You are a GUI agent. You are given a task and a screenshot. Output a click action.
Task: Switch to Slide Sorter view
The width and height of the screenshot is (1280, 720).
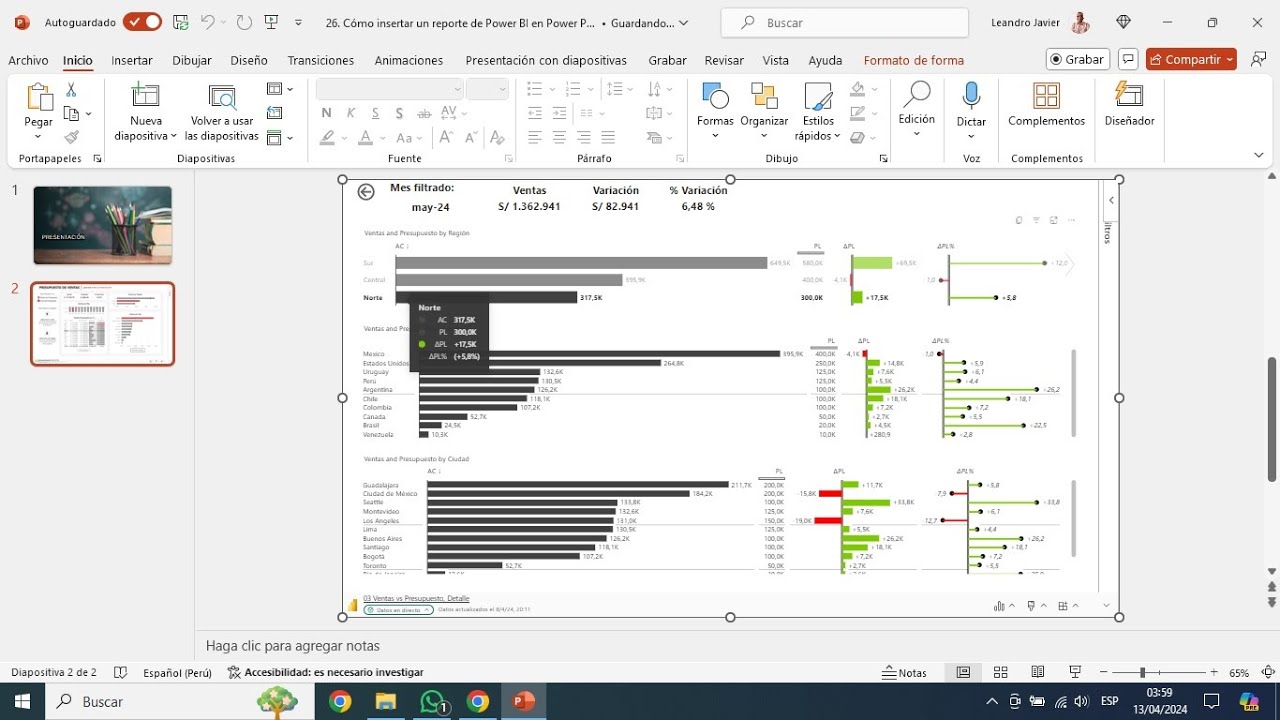1000,673
